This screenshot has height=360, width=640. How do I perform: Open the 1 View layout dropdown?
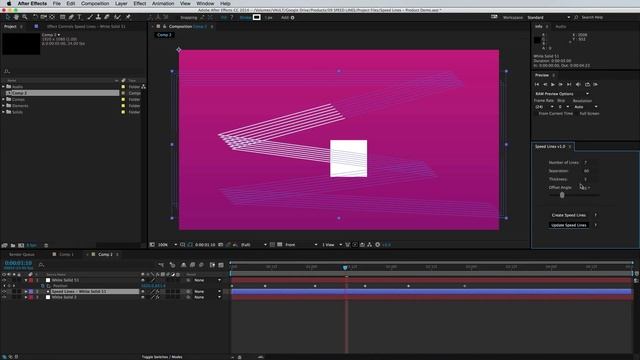332,245
